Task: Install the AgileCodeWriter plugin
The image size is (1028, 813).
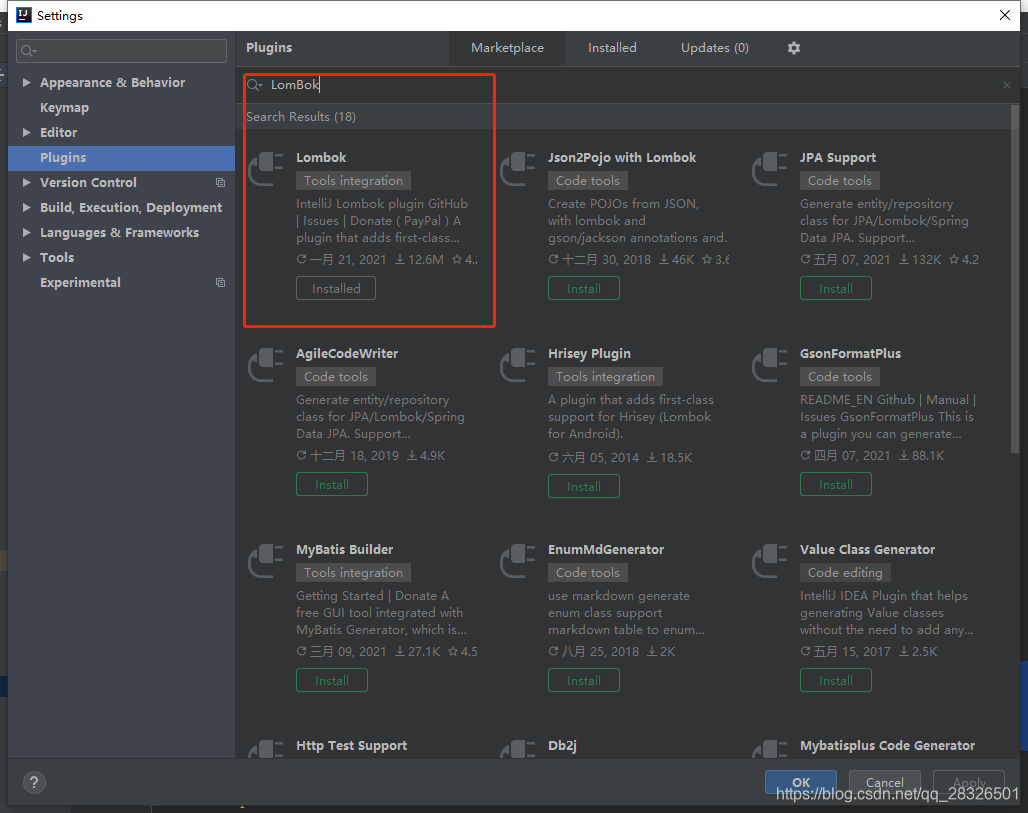Action: (x=332, y=485)
